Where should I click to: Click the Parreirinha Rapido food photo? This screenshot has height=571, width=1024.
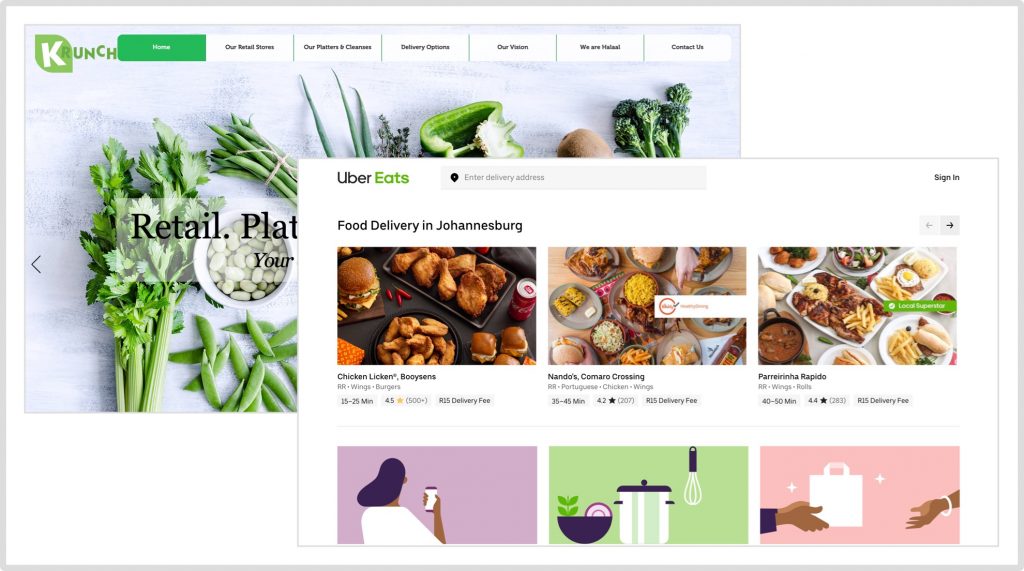click(x=857, y=306)
